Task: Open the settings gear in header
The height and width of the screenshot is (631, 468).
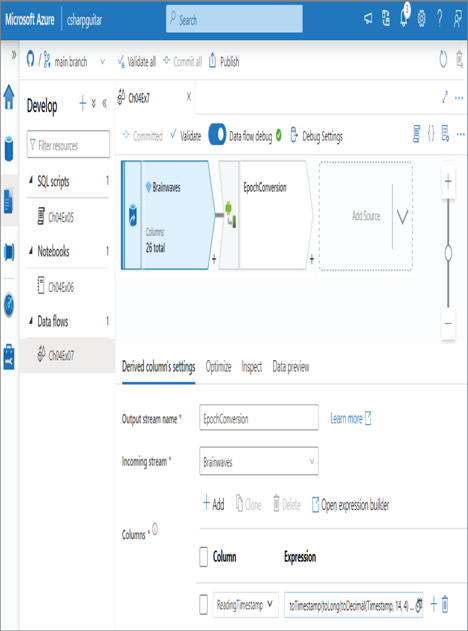Action: tap(421, 18)
